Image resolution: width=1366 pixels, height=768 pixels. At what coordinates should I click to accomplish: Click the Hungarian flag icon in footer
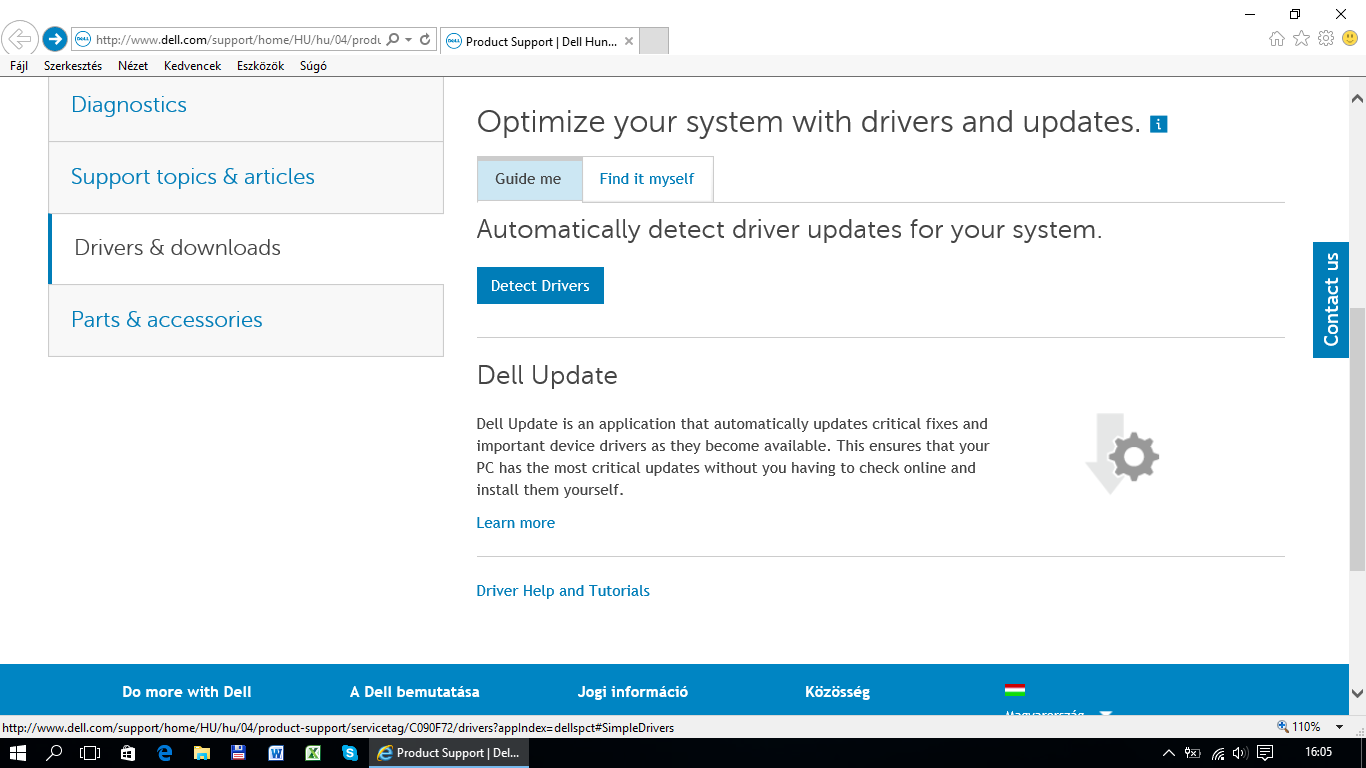click(1015, 690)
